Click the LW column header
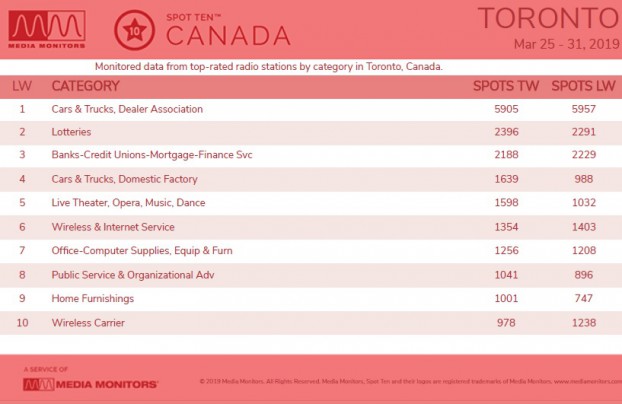The width and height of the screenshot is (622, 404). click(22, 86)
